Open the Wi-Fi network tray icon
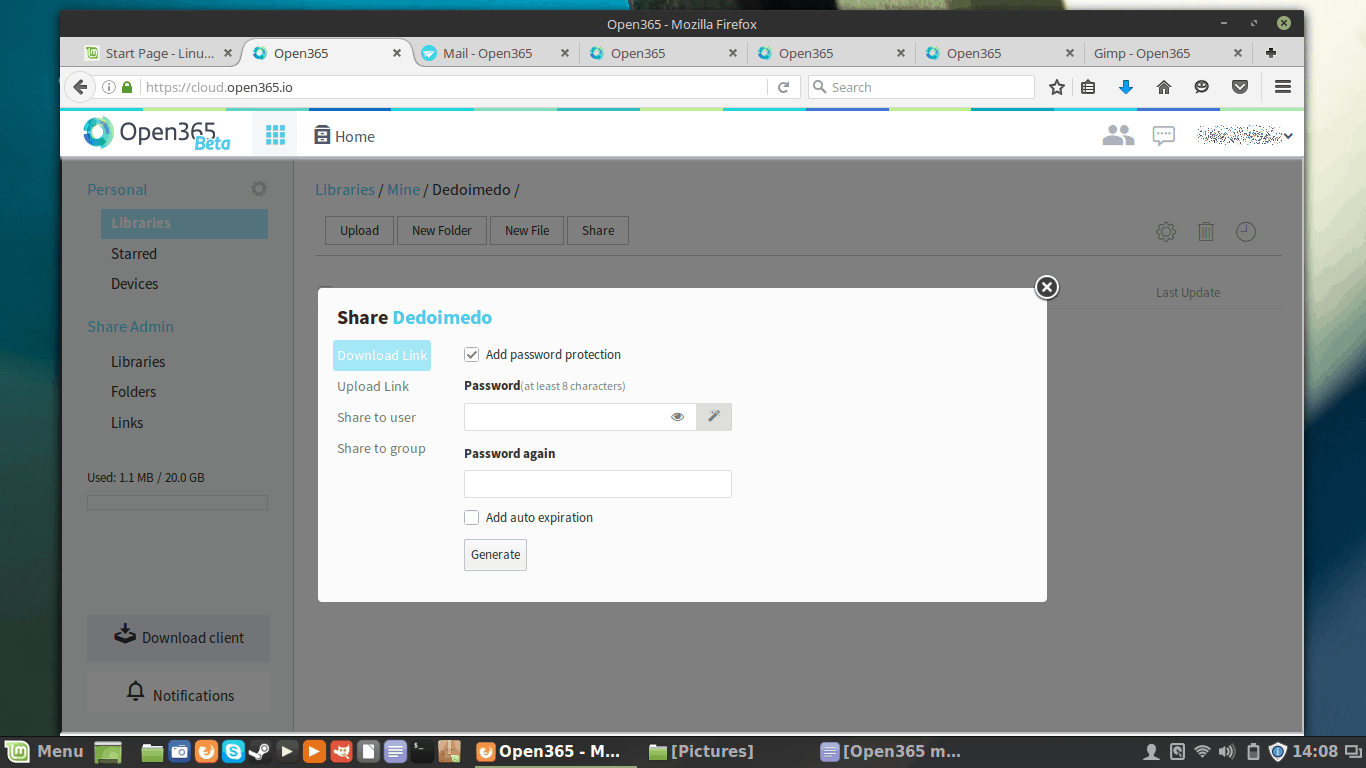The image size is (1366, 768). (1203, 751)
